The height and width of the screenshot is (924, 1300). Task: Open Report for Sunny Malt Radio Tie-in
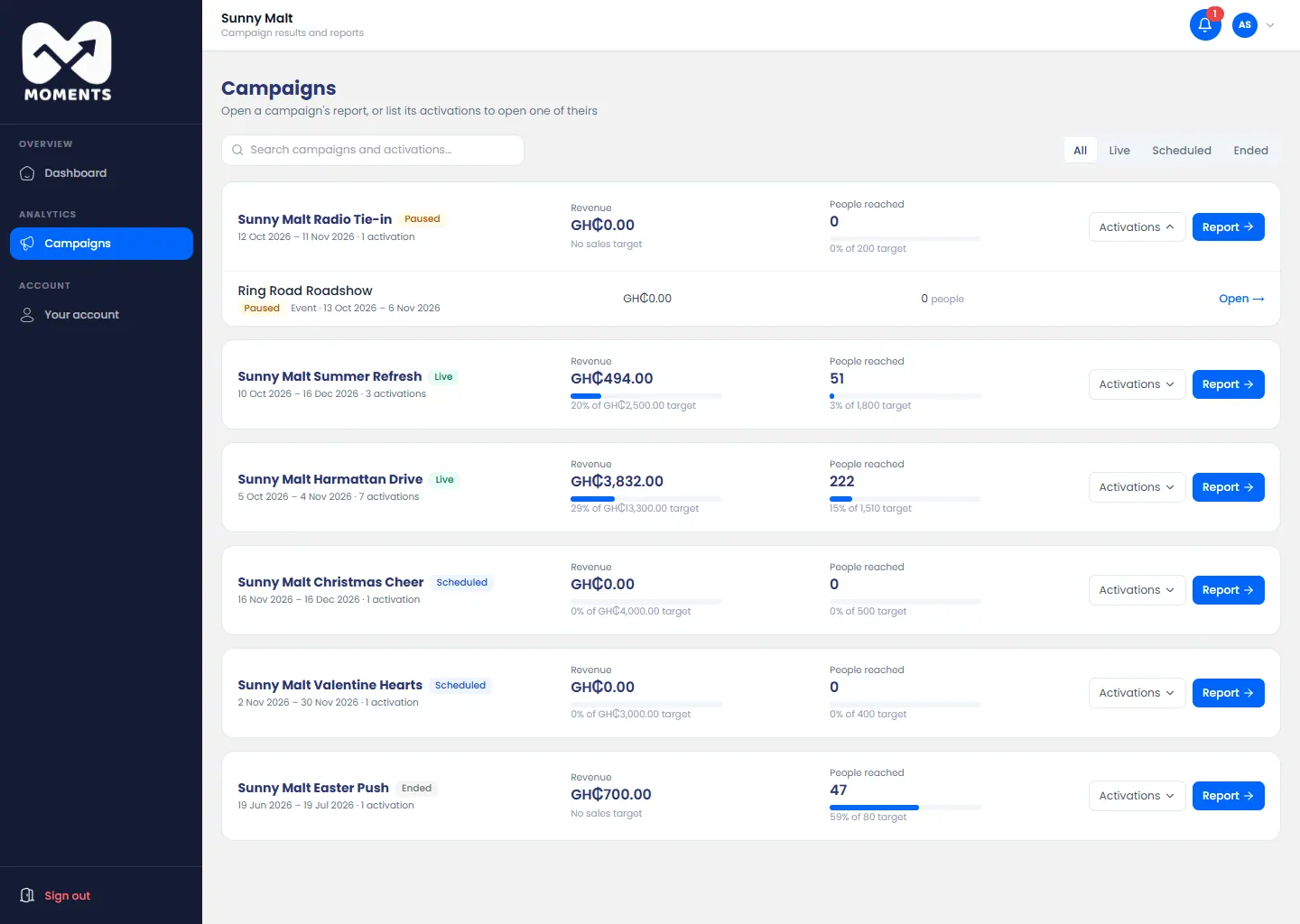click(1228, 227)
